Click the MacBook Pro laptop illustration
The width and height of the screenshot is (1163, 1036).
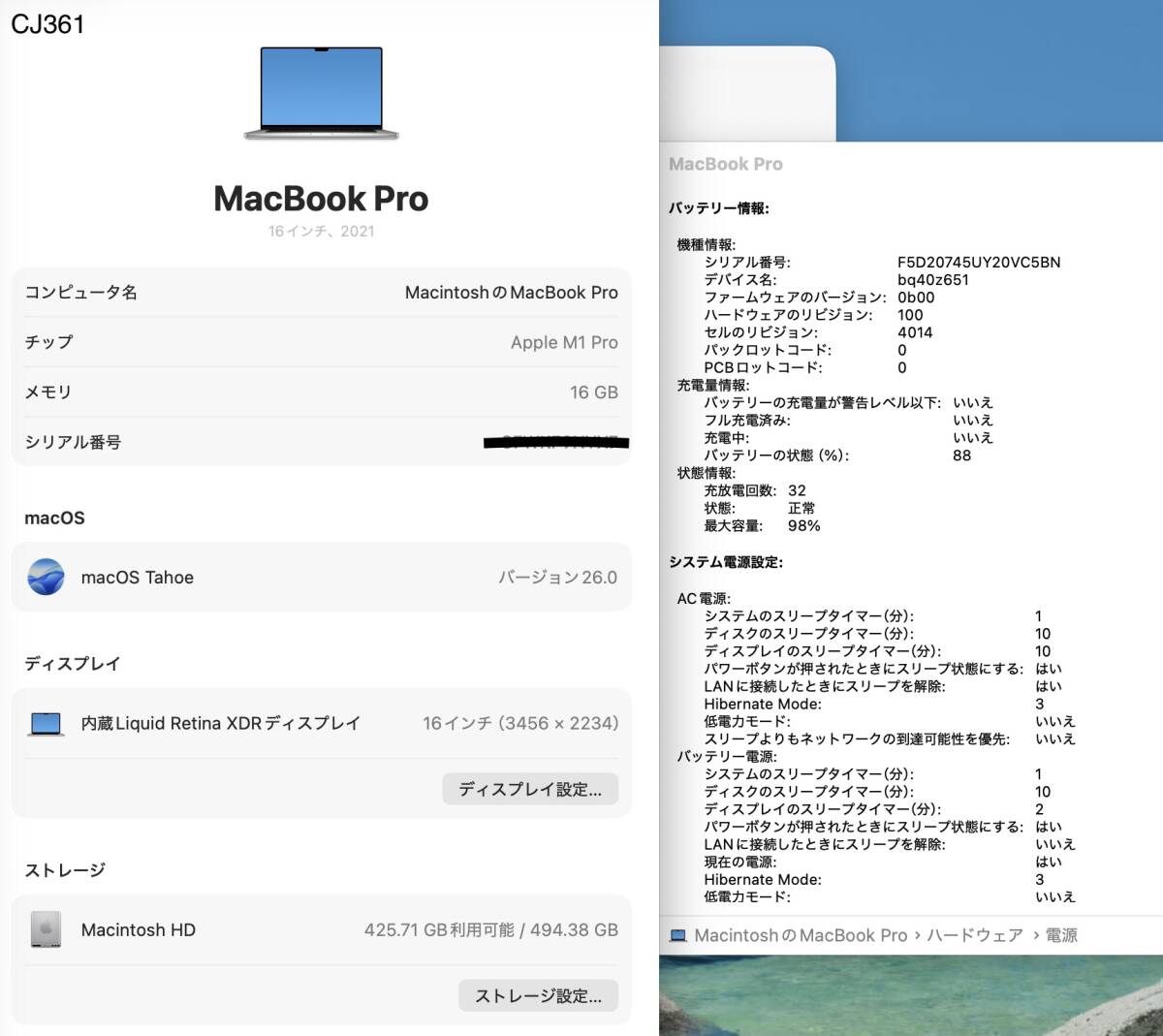tap(321, 93)
